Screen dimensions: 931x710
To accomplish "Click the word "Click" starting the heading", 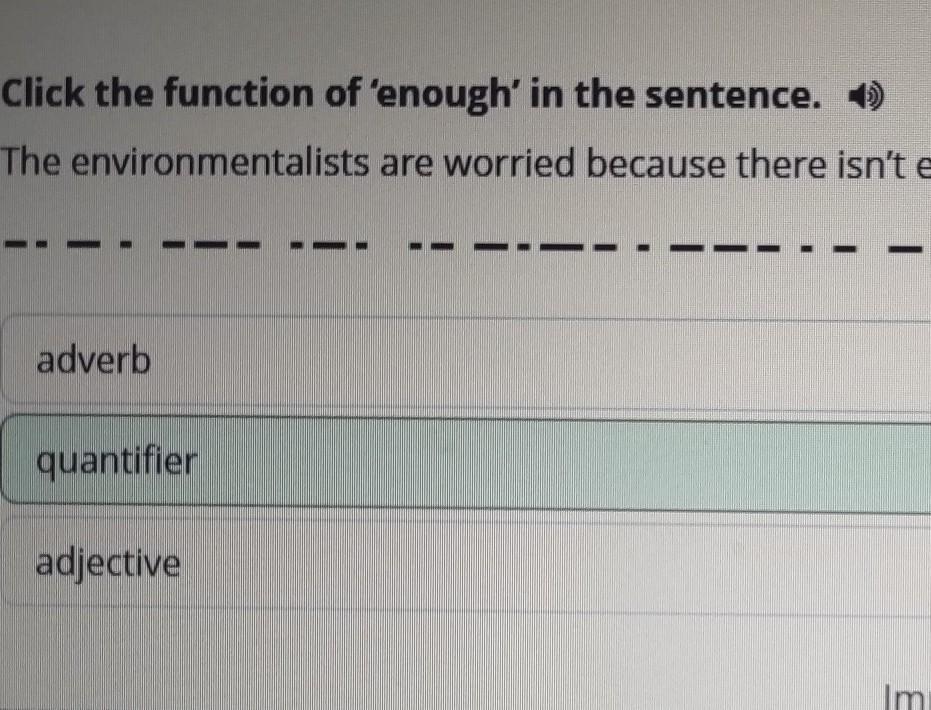I will pos(46,95).
